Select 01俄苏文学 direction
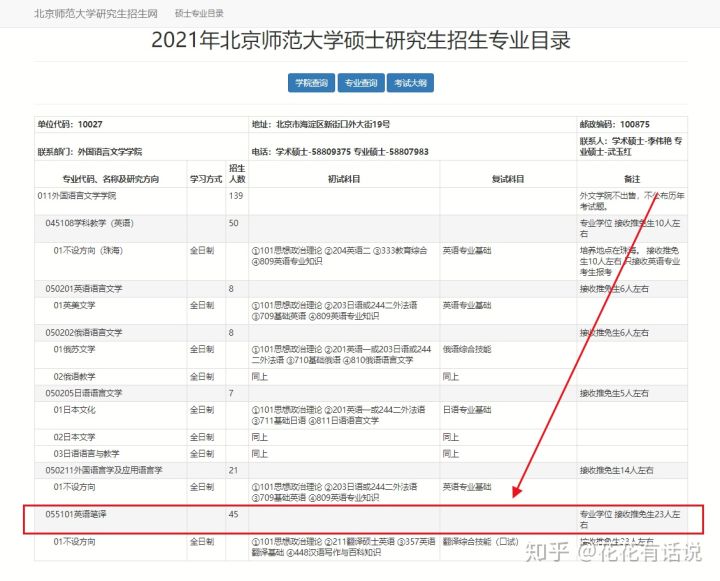Image resolution: width=720 pixels, height=581 pixels. [74, 350]
